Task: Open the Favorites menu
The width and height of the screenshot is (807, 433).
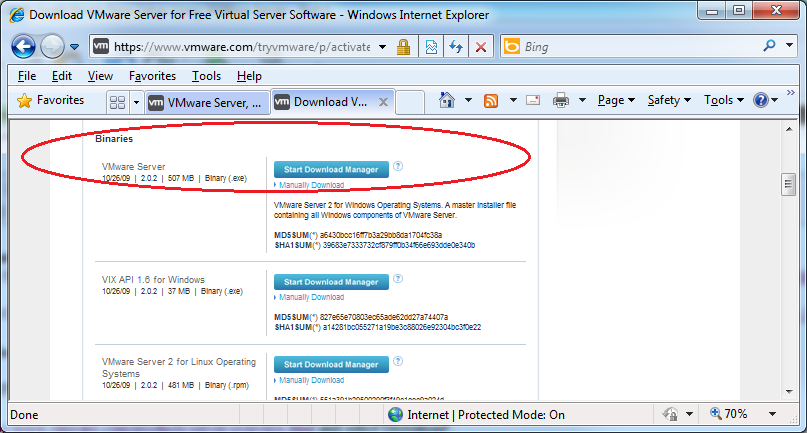Action: click(152, 76)
